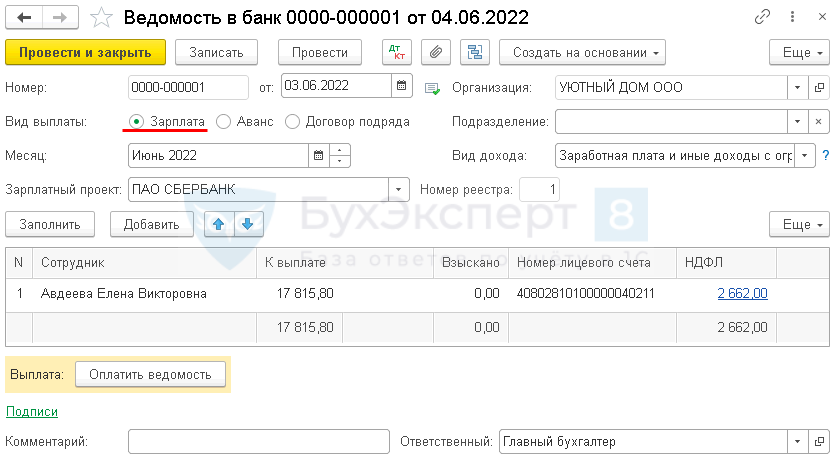Expand the Ответственный dropdown
This screenshot has width=833, height=458.
(x=797, y=441)
